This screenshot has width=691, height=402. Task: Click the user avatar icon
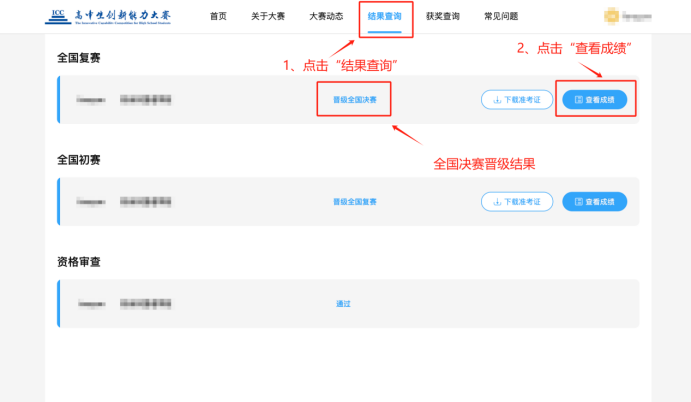pyautogui.click(x=611, y=17)
